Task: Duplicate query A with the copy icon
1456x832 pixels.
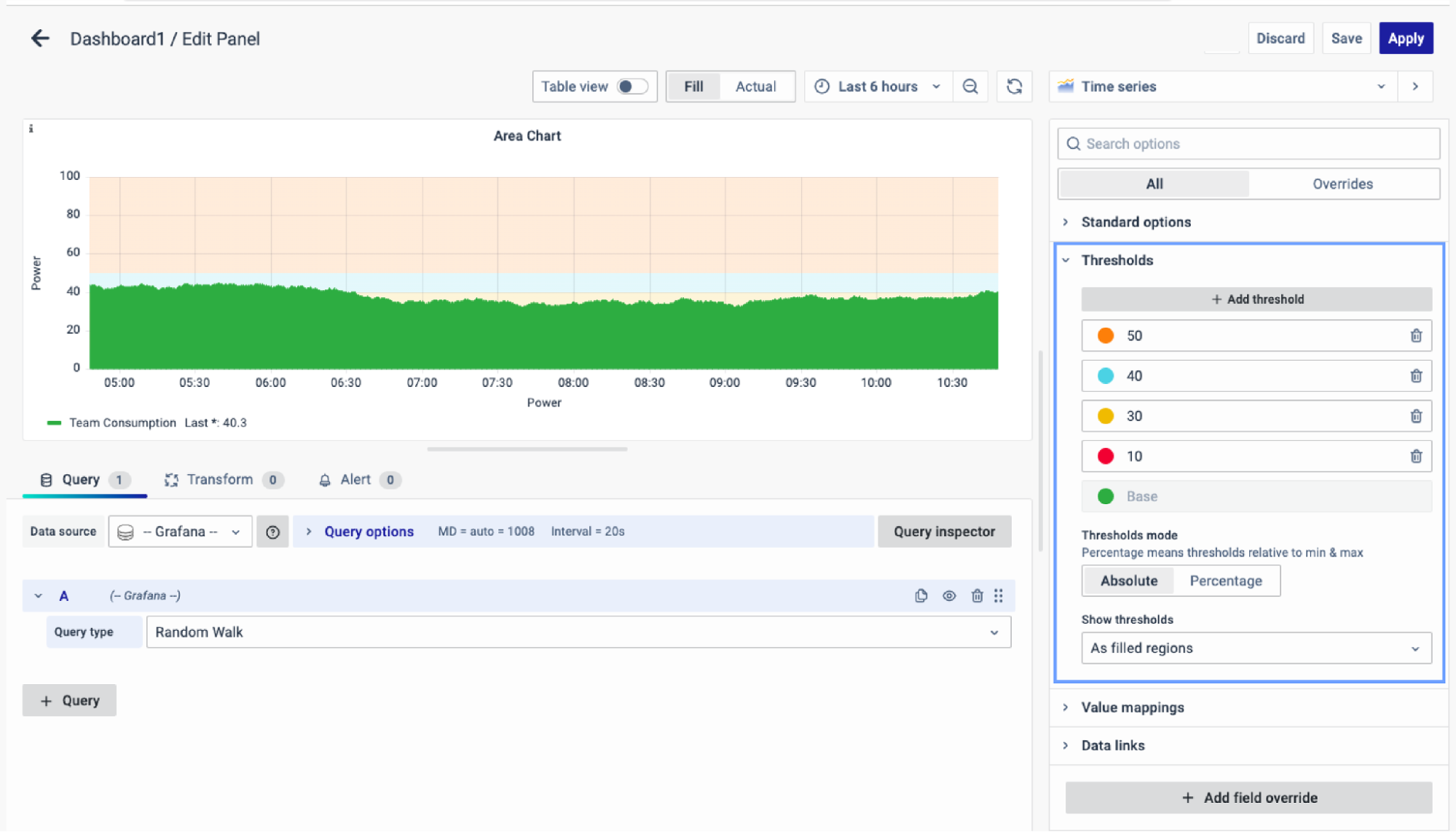Action: 921,596
